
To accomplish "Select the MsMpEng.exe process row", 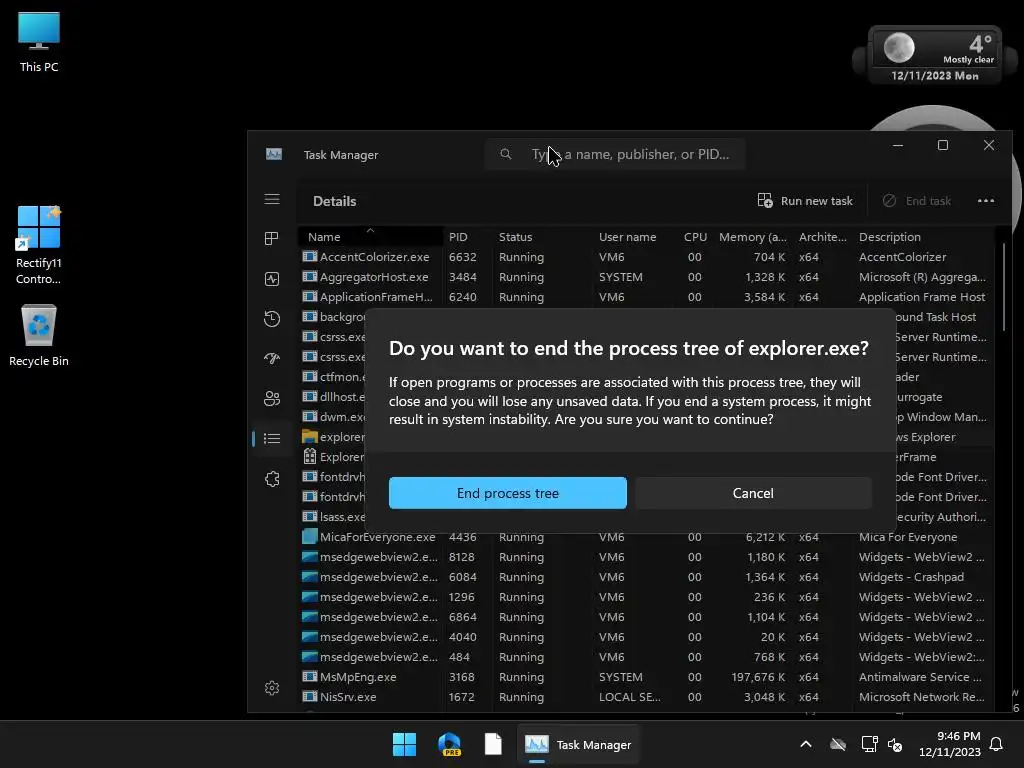I will [647, 677].
